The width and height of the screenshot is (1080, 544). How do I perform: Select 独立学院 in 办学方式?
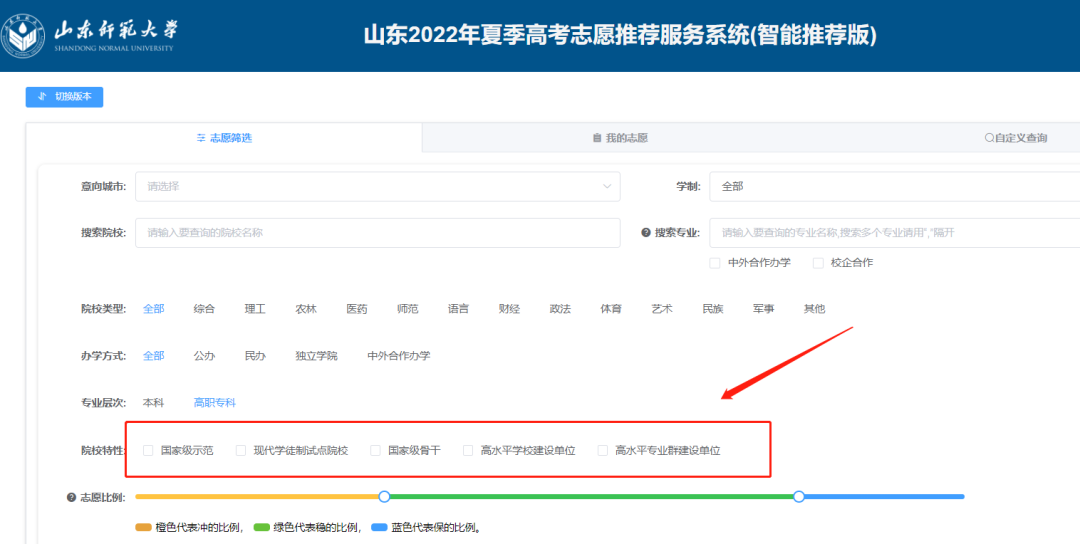(316, 356)
